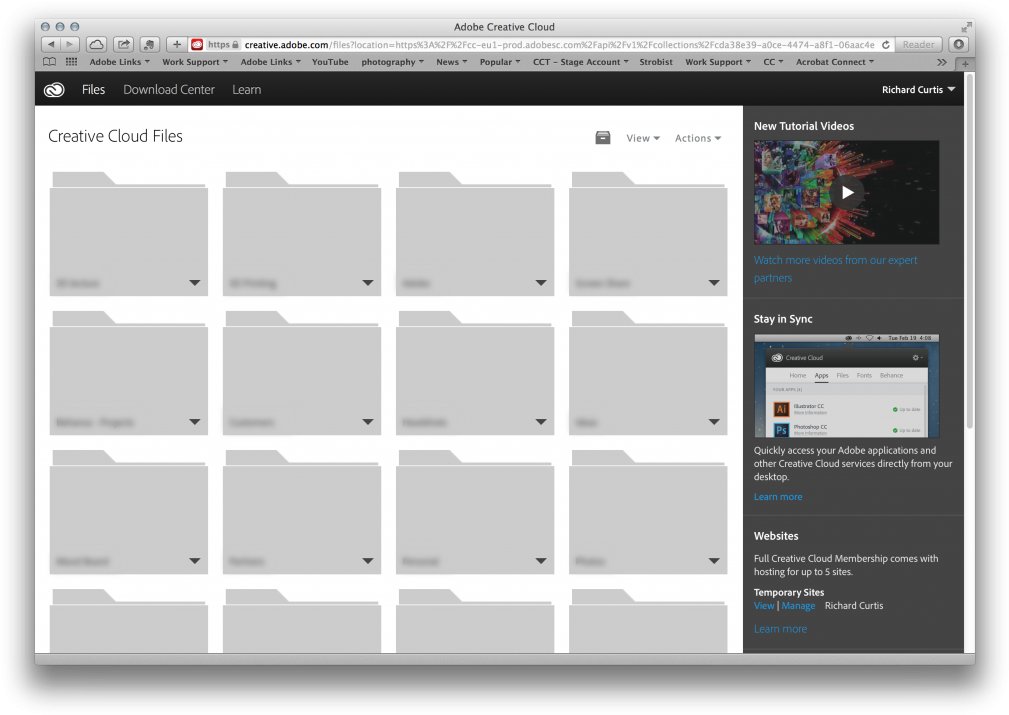Open Acrobat Connect bookmarks folder
This screenshot has width=1009, height=715.
[x=835, y=62]
